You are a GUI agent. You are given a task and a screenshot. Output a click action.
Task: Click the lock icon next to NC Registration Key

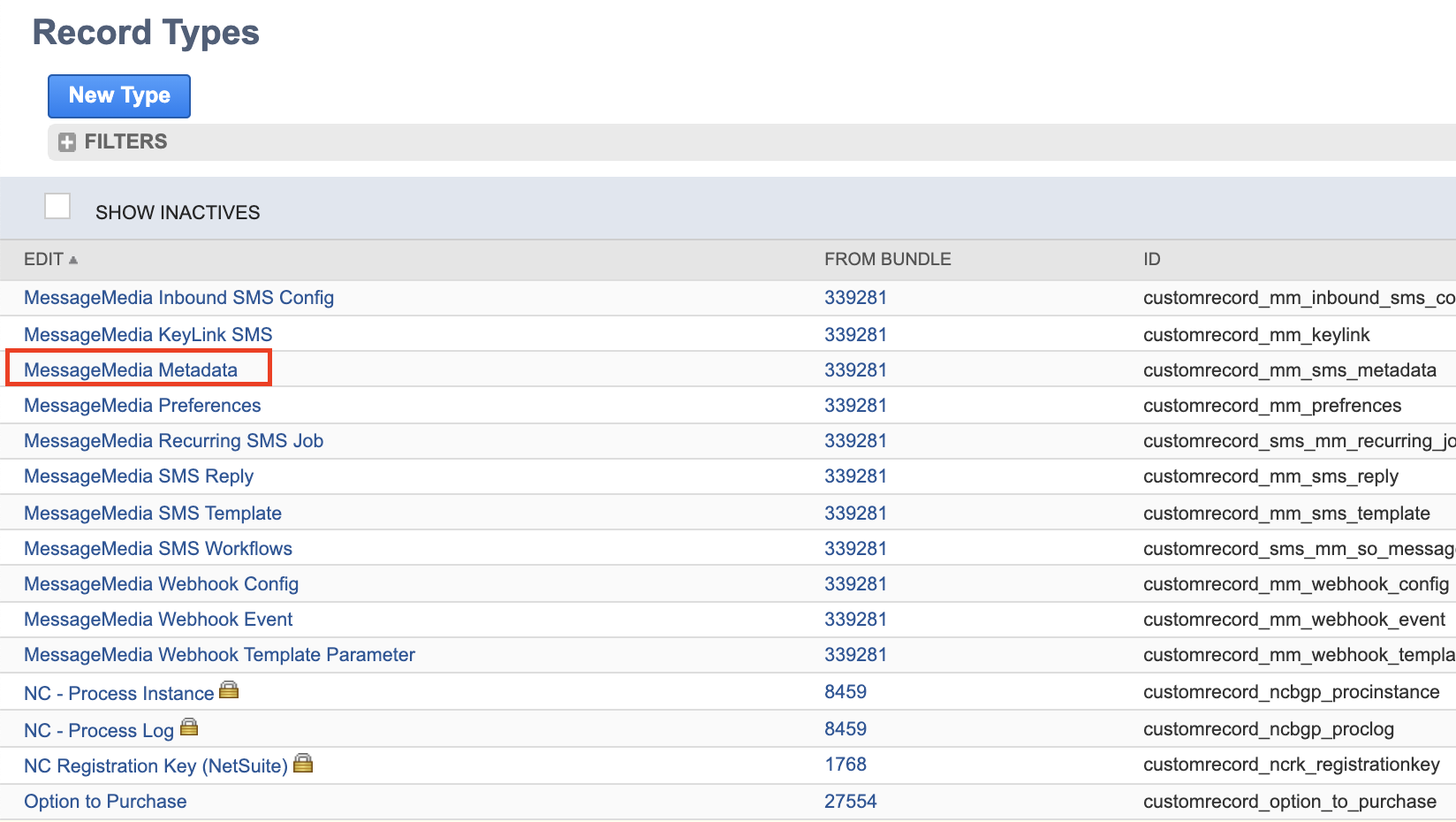coord(302,762)
